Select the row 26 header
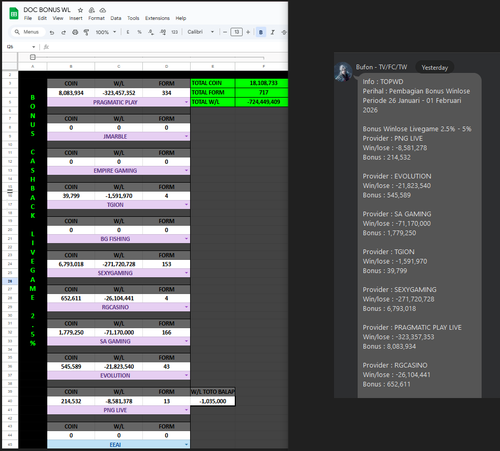 [x=10, y=281]
